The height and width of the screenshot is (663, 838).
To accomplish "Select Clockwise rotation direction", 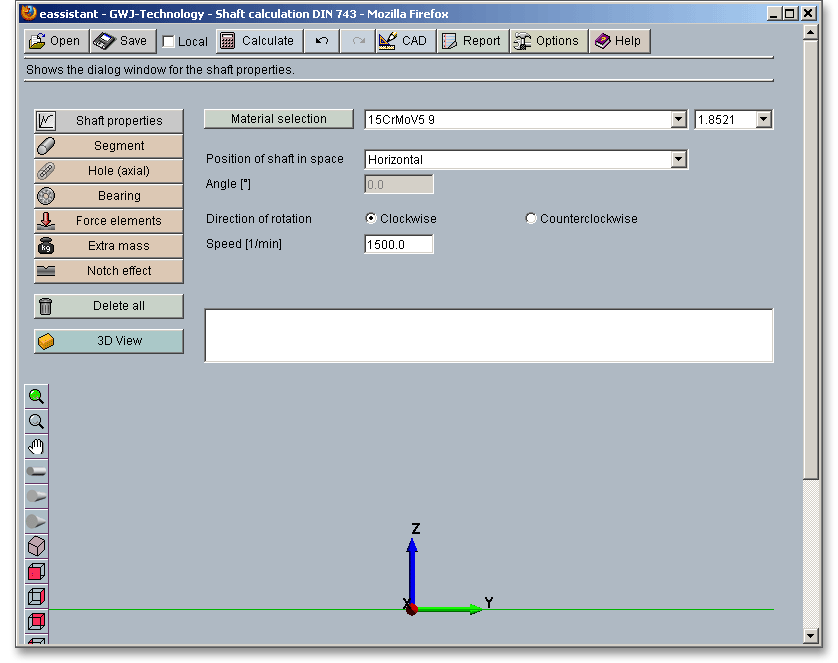I will pos(371,219).
